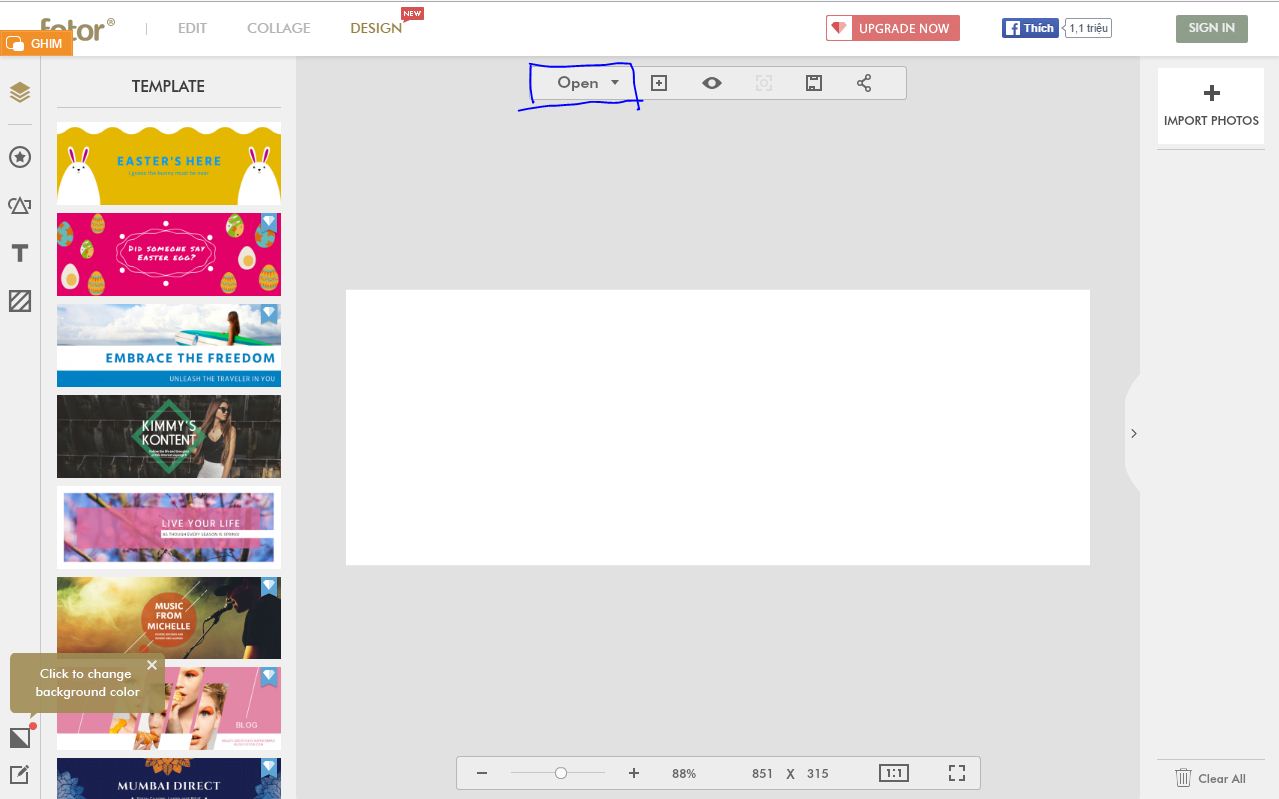Click the 1,1 triệu like counter

(1088, 28)
